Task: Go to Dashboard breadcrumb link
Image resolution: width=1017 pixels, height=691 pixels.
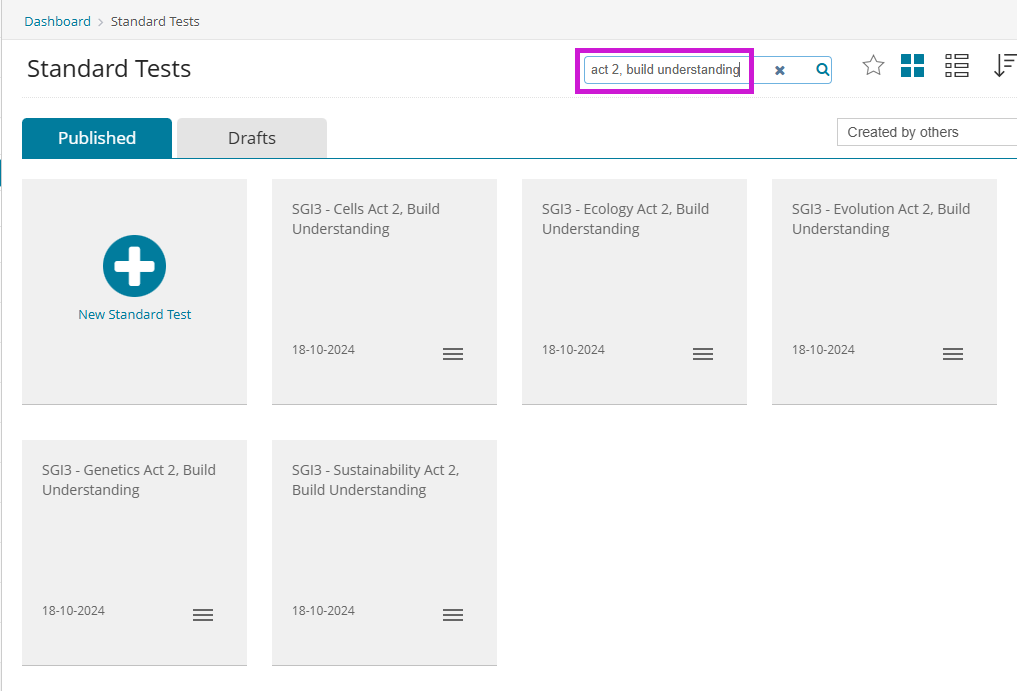Action: coord(57,21)
